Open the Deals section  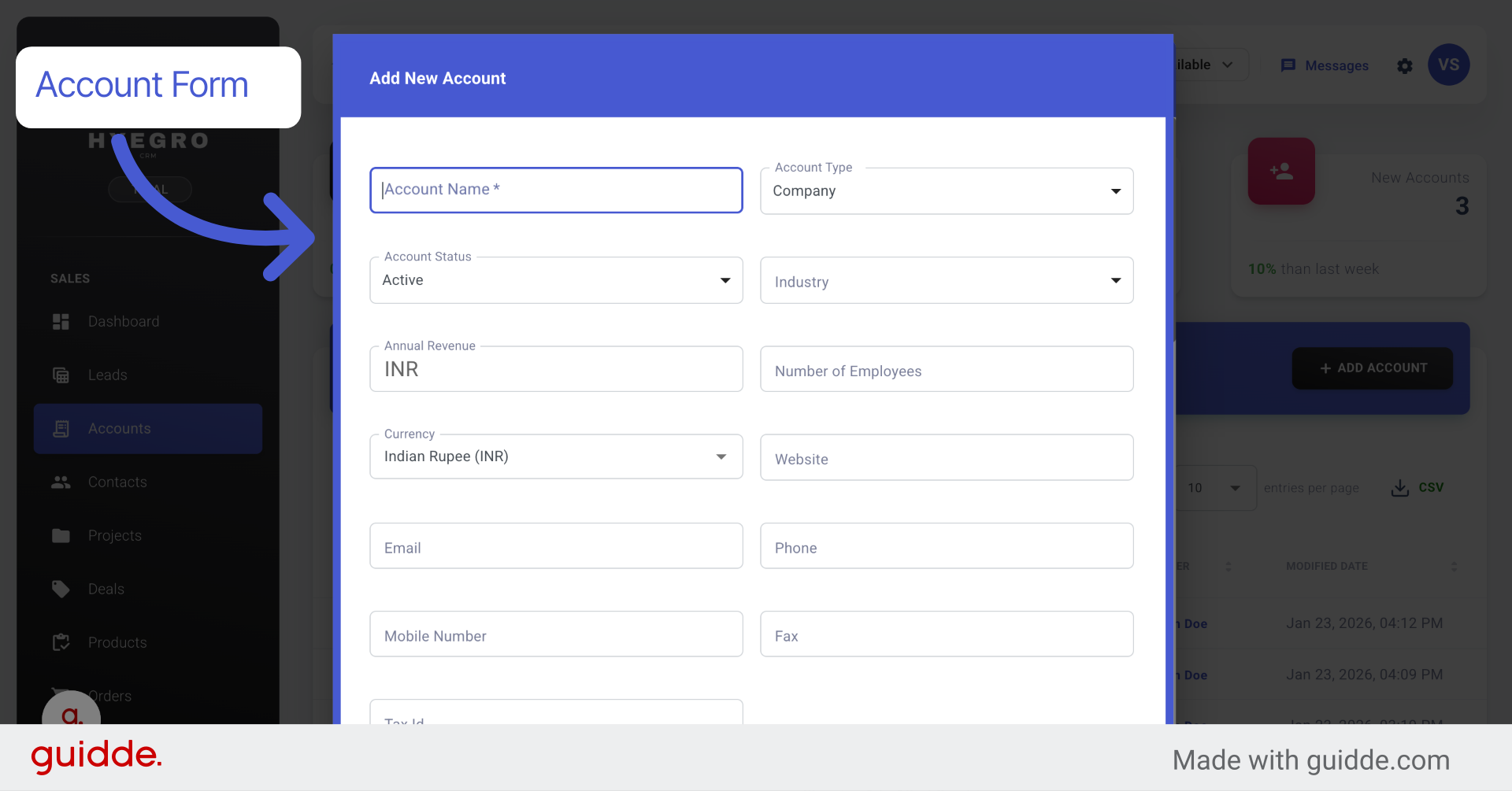(61, 589)
